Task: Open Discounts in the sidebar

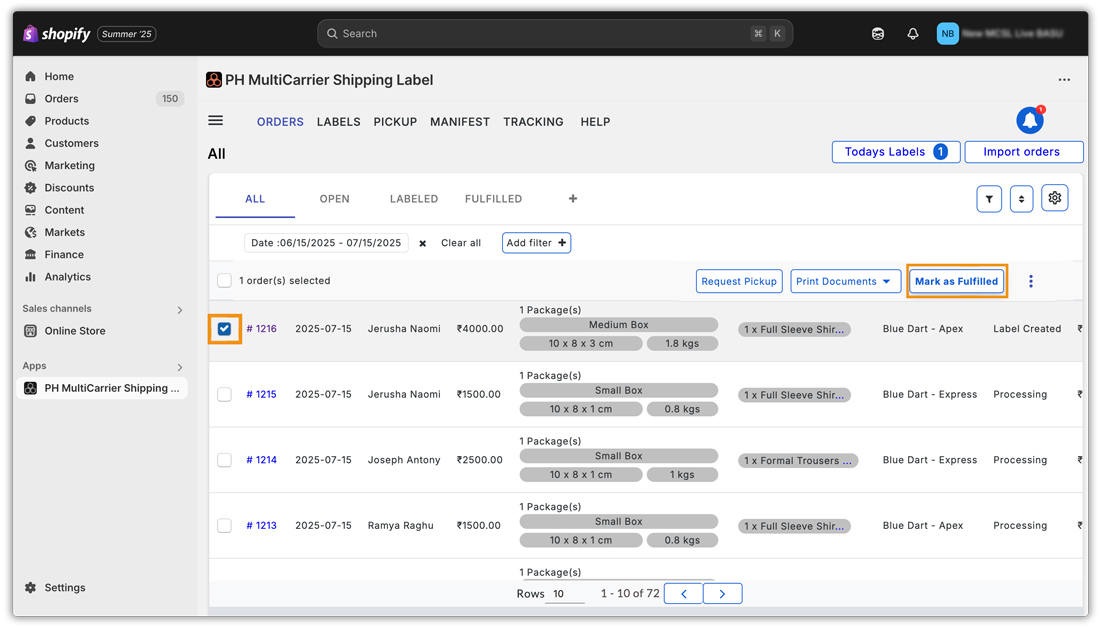Action: tap(69, 188)
